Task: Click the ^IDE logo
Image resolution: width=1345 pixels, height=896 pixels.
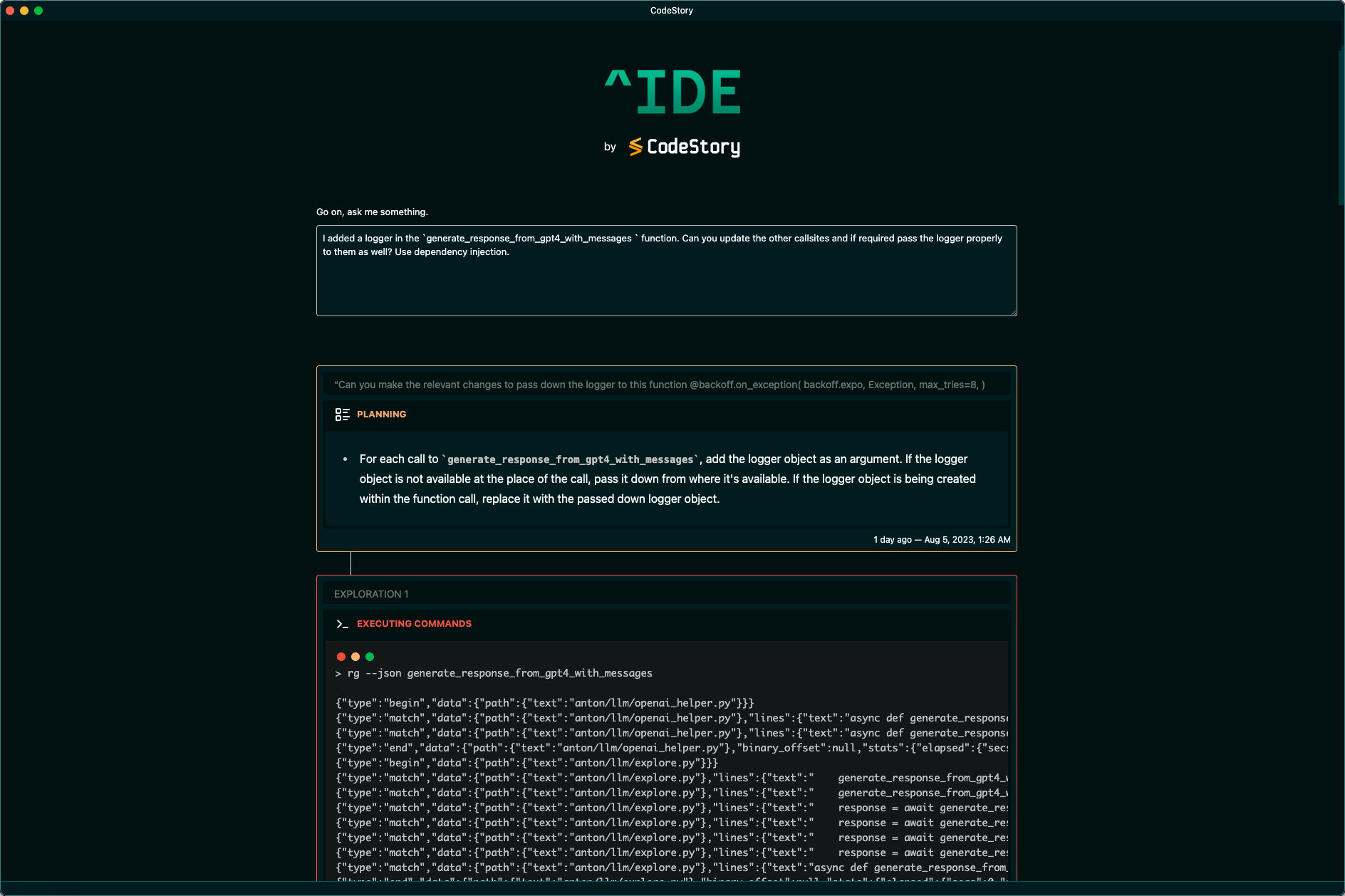Action: [672, 92]
